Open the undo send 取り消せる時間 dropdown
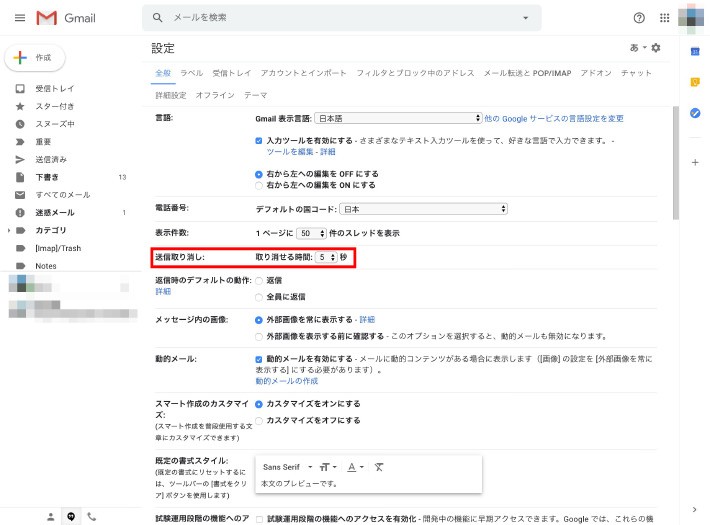This screenshot has height=525, width=710. click(326, 257)
